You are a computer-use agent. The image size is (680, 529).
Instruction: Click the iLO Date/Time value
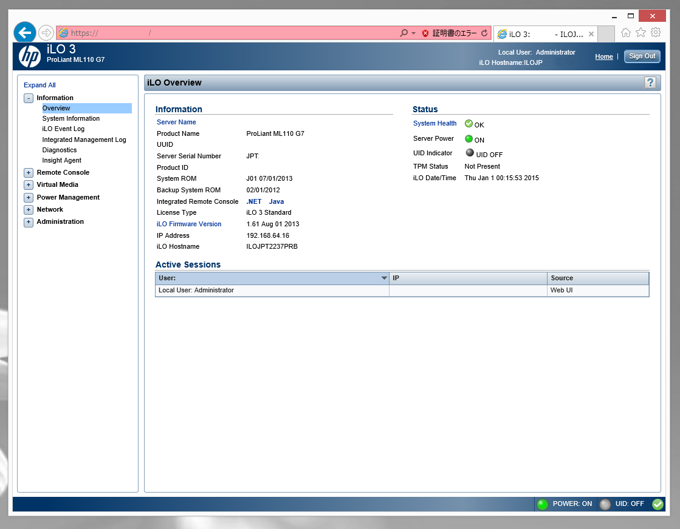point(501,178)
